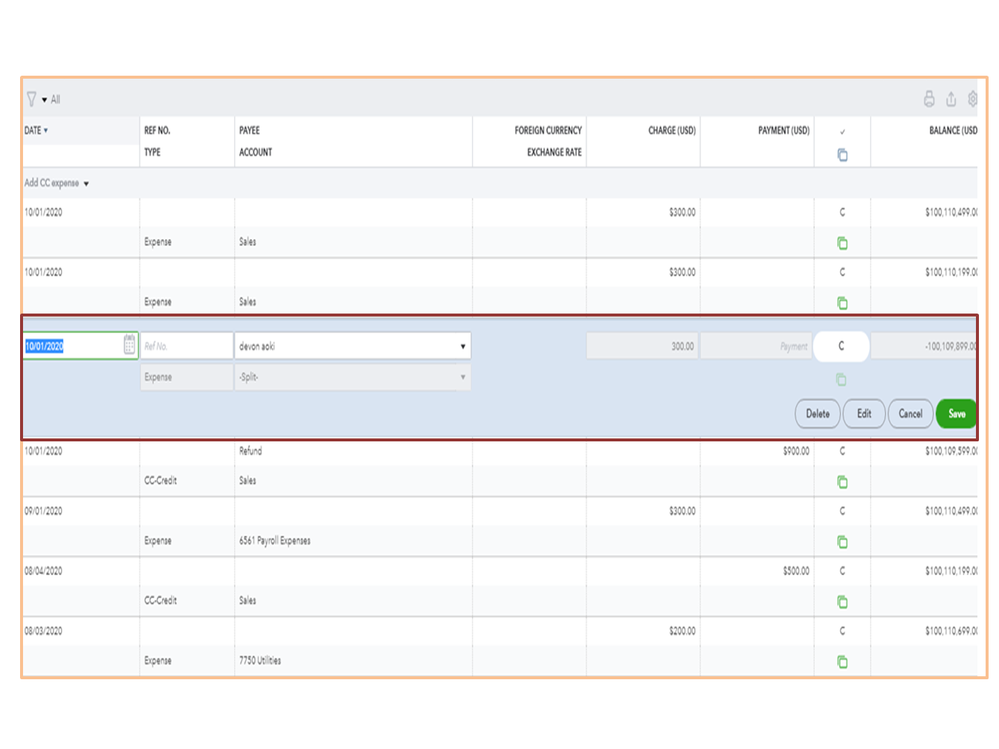This screenshot has height=749, width=999.
Task: Select the CC-Credit type in the Refund row
Action: [x=161, y=480]
